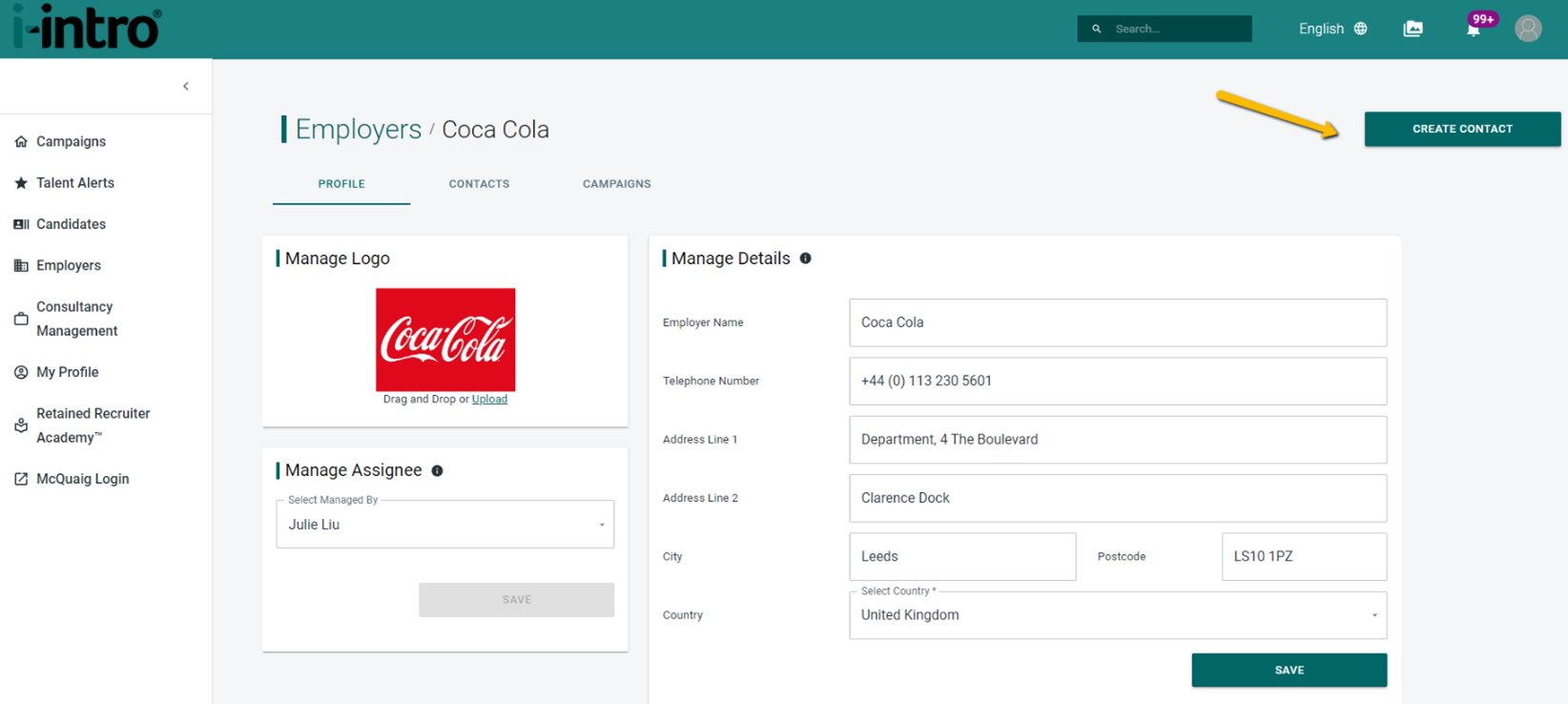
Task: Open McQuaig Login external link icon
Action: 21,479
